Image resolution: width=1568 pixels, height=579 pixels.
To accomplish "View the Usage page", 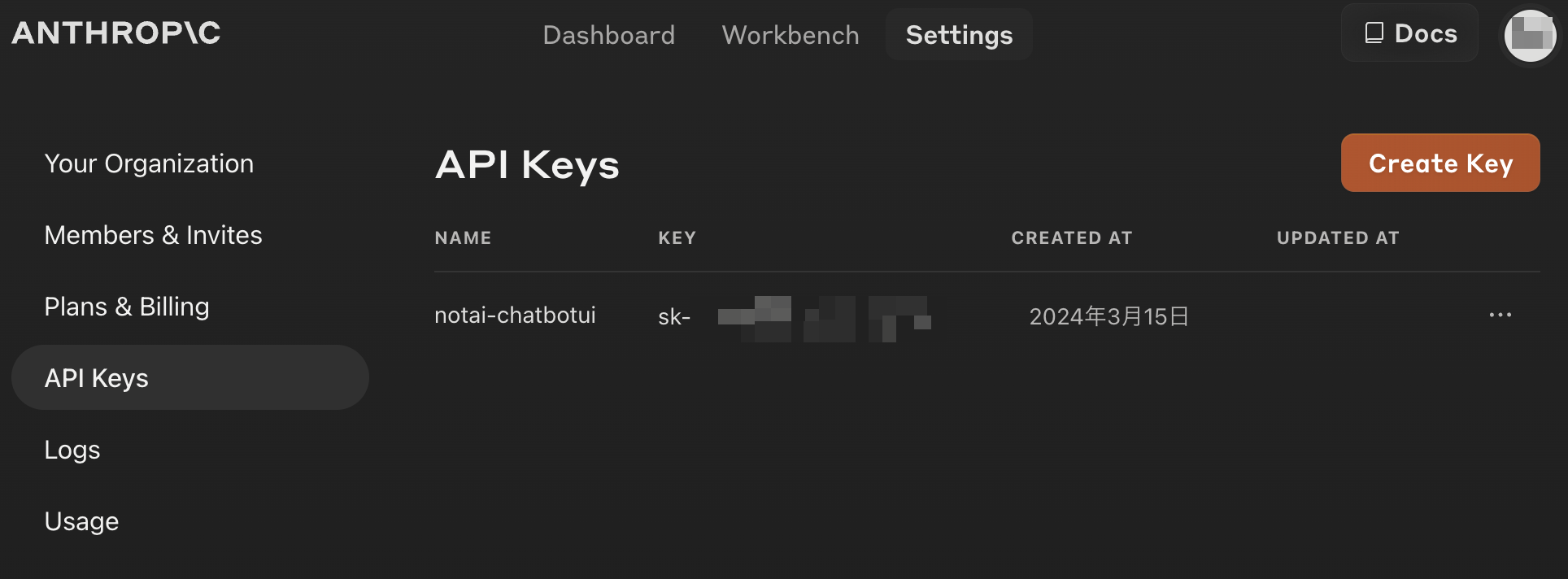I will 81,521.
